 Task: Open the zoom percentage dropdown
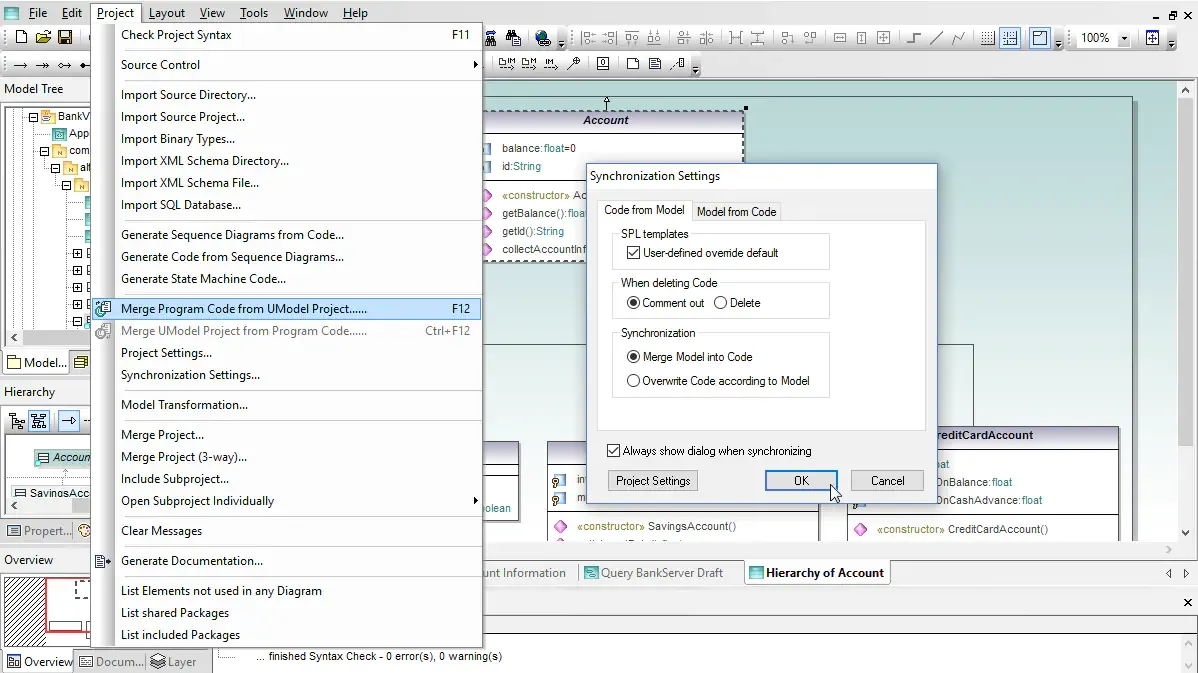tap(1124, 38)
